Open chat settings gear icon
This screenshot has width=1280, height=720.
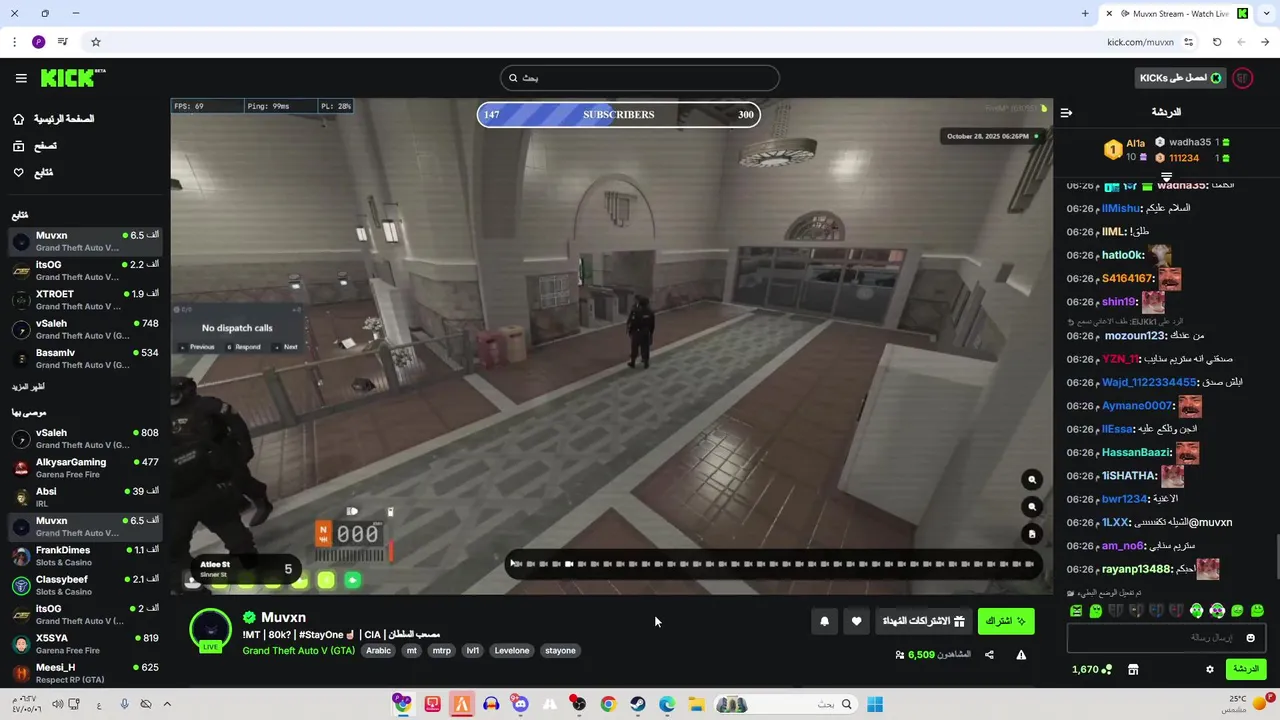point(1210,669)
